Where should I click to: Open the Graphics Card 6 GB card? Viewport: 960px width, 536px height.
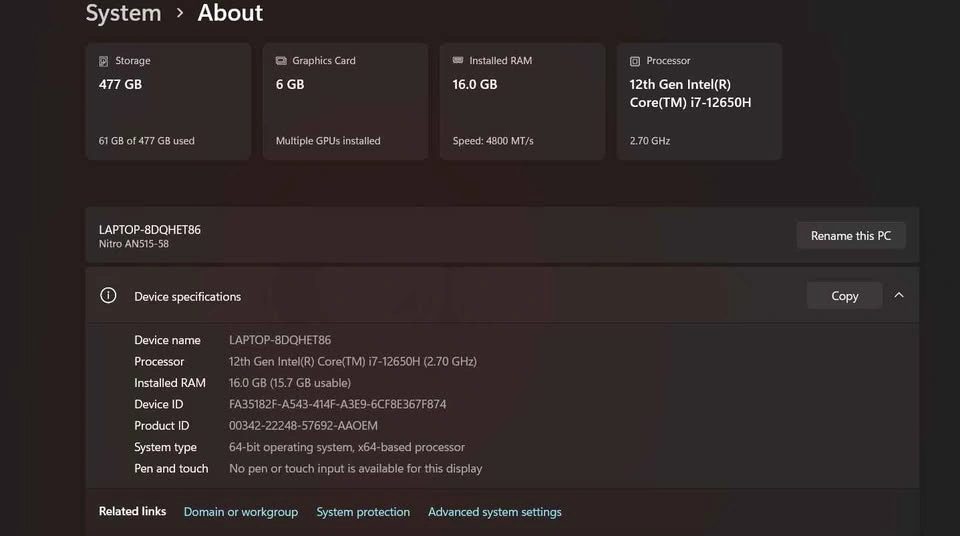point(345,102)
